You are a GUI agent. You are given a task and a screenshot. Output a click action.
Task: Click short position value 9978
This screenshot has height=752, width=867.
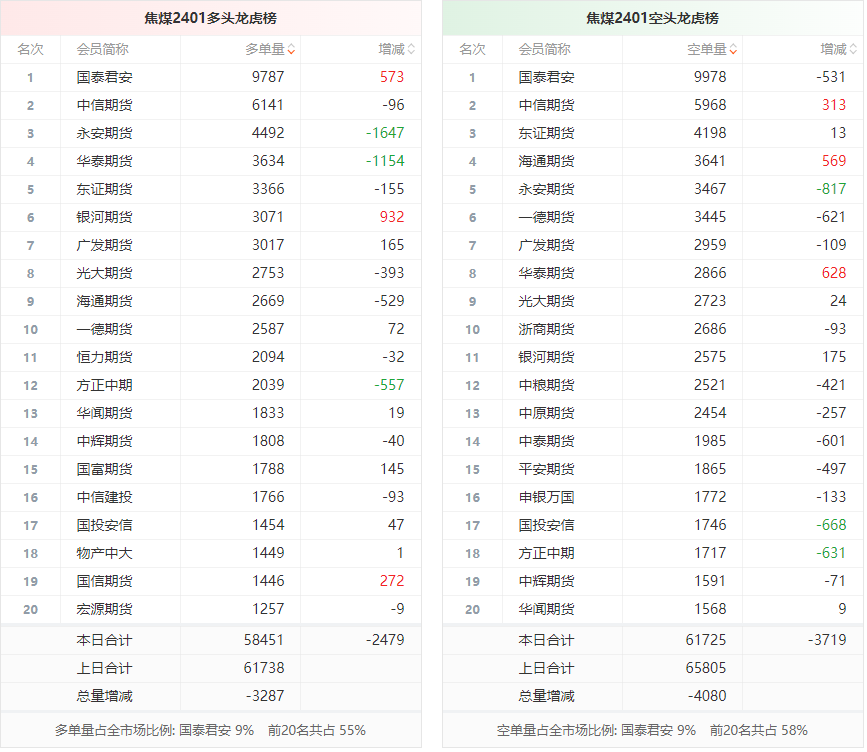710,77
